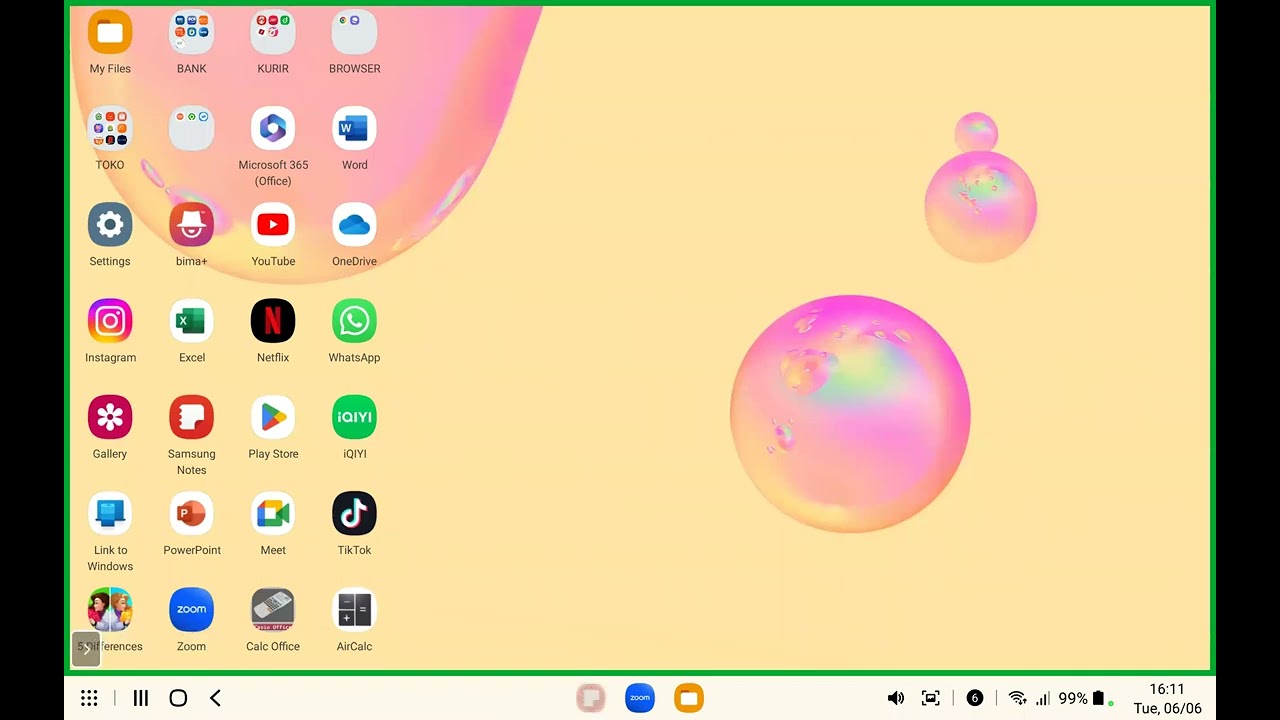
Task: Open Settings gear app
Action: pyautogui.click(x=110, y=225)
